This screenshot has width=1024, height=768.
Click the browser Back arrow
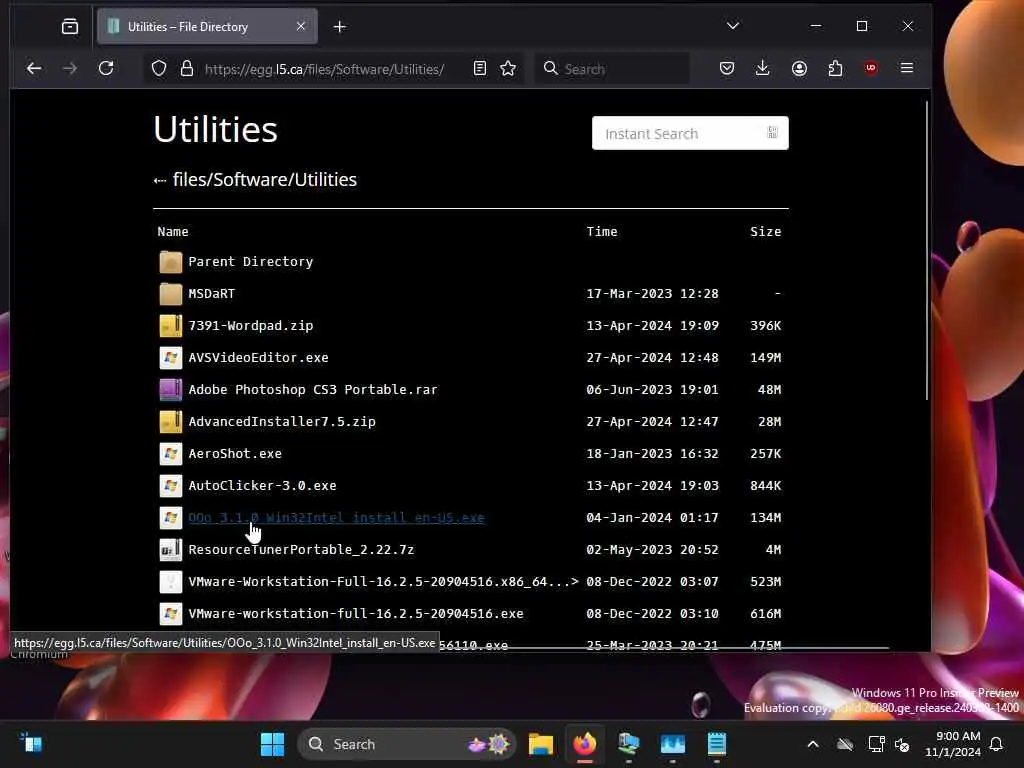click(x=34, y=69)
